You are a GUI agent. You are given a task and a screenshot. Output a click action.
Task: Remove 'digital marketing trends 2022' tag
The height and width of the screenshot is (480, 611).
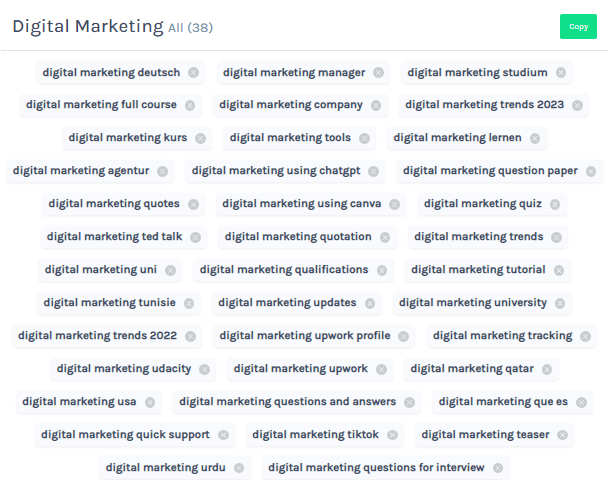tap(191, 336)
